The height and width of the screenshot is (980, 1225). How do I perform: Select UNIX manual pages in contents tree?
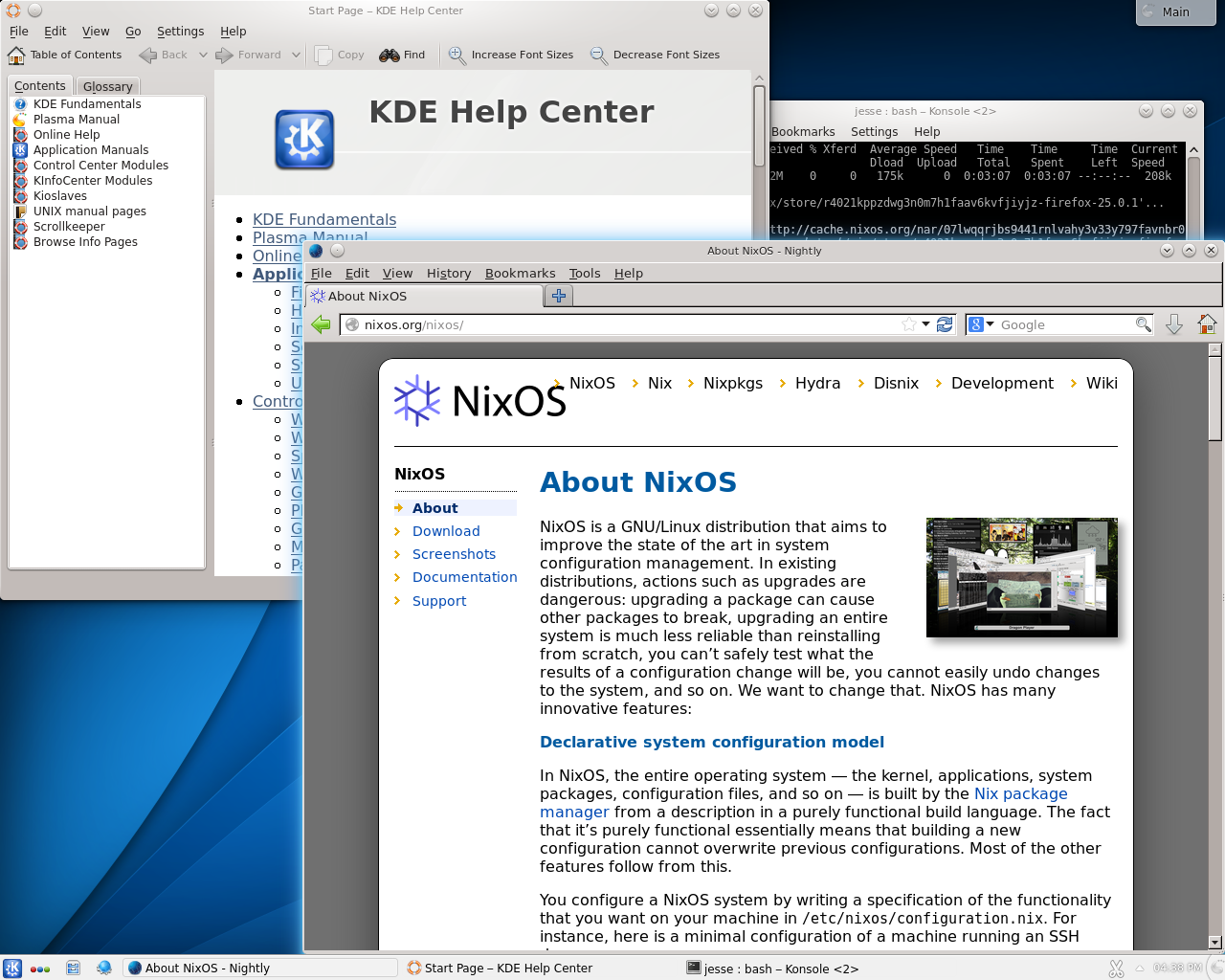[x=89, y=212]
